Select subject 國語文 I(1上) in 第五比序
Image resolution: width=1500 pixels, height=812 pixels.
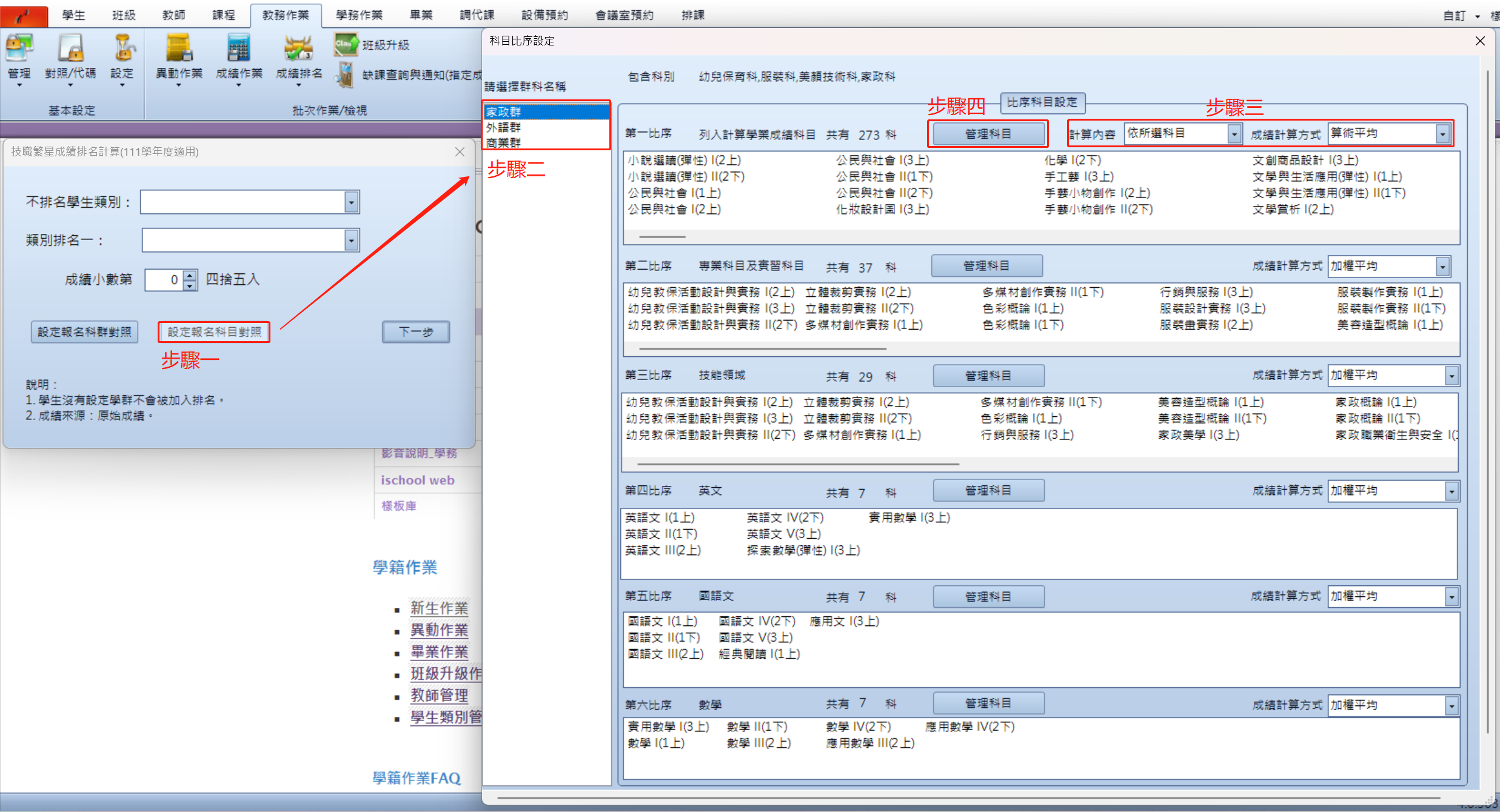point(662,621)
